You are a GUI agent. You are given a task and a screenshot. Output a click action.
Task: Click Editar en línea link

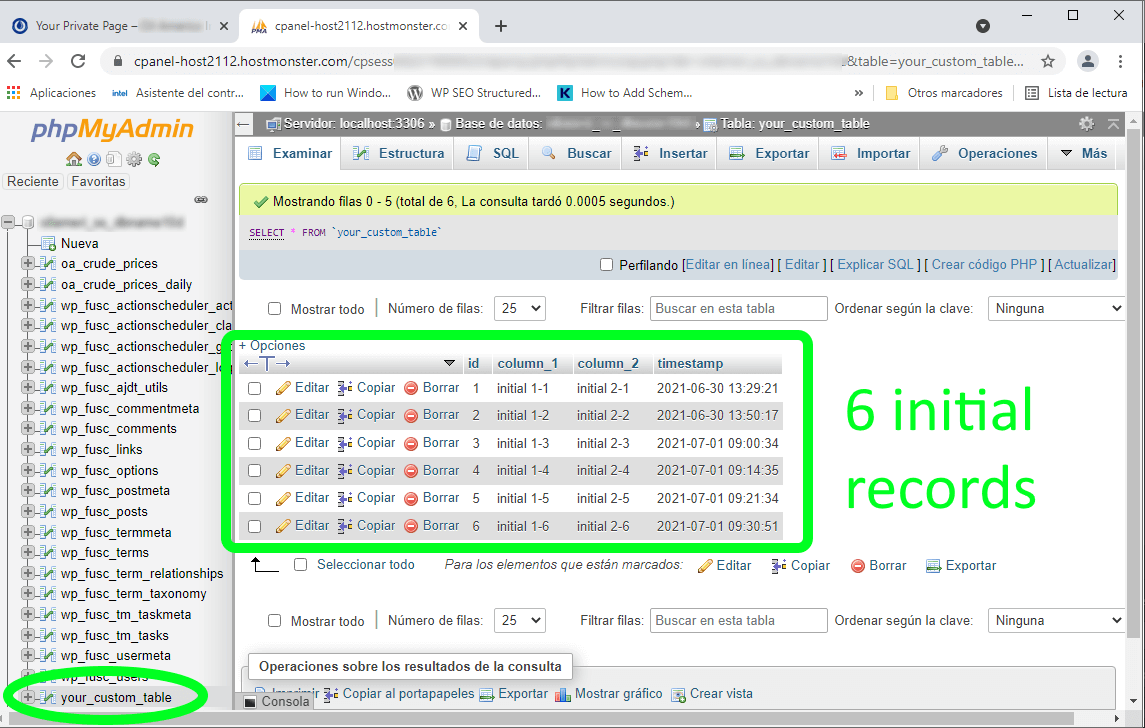728,265
